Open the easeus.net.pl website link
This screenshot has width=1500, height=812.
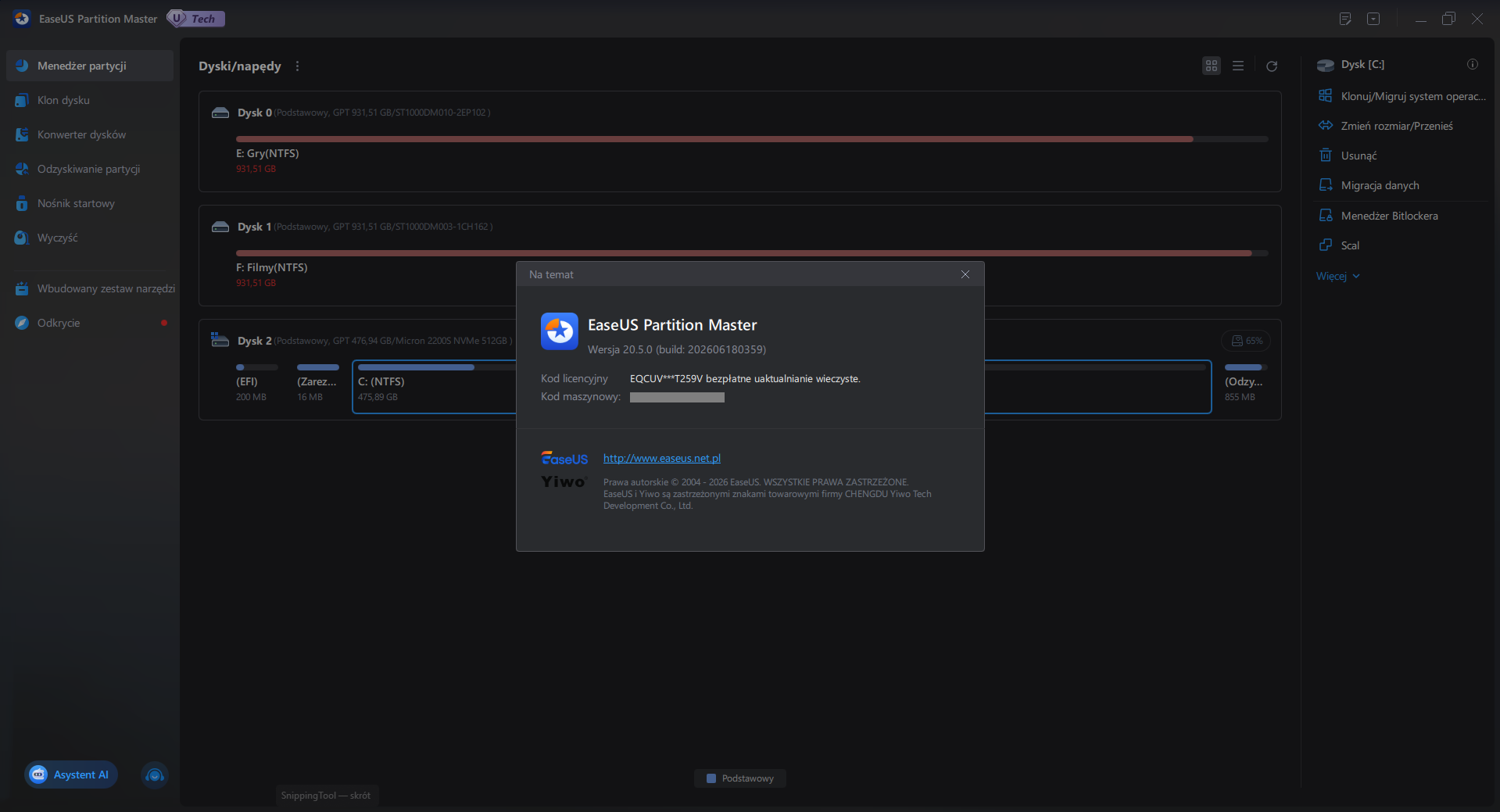pyautogui.click(x=662, y=458)
